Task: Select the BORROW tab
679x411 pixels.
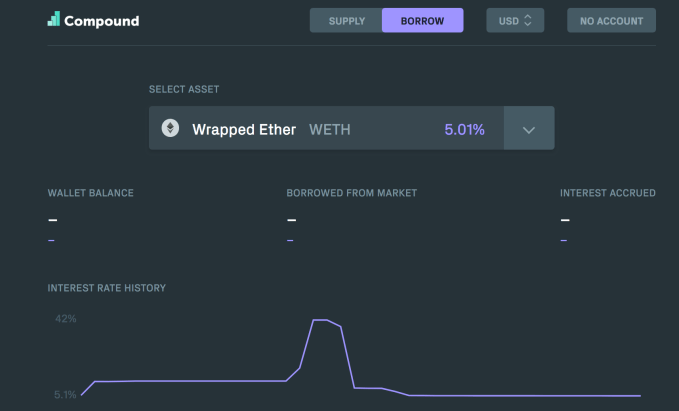Action: [x=422, y=20]
